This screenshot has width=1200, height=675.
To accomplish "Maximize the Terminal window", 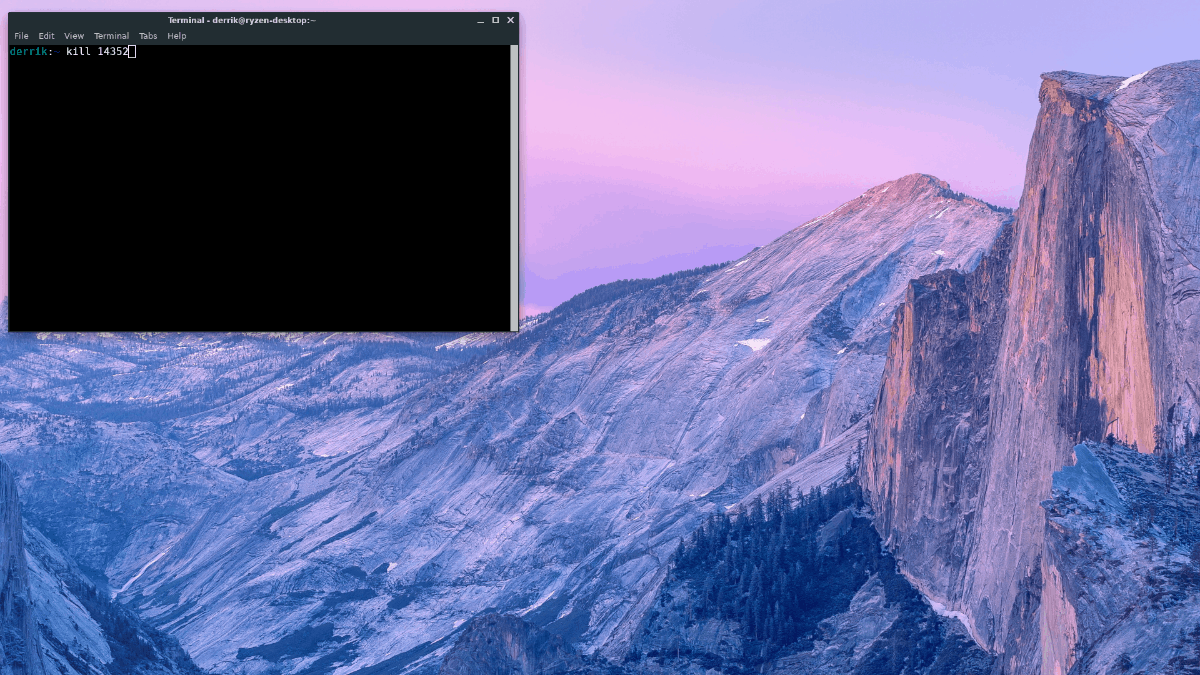I will pyautogui.click(x=495, y=20).
